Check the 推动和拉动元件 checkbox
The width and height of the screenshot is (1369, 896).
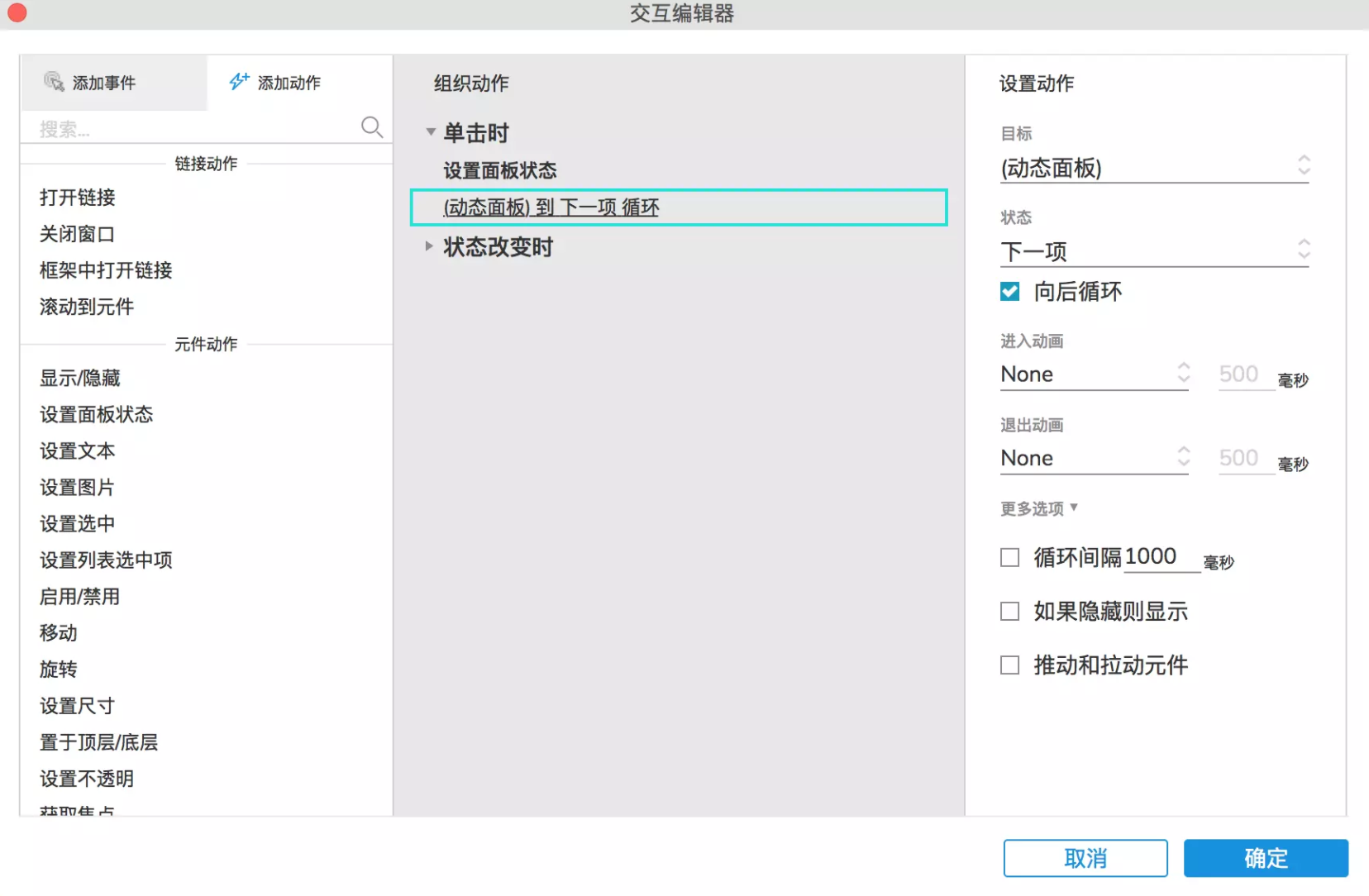(x=1010, y=665)
